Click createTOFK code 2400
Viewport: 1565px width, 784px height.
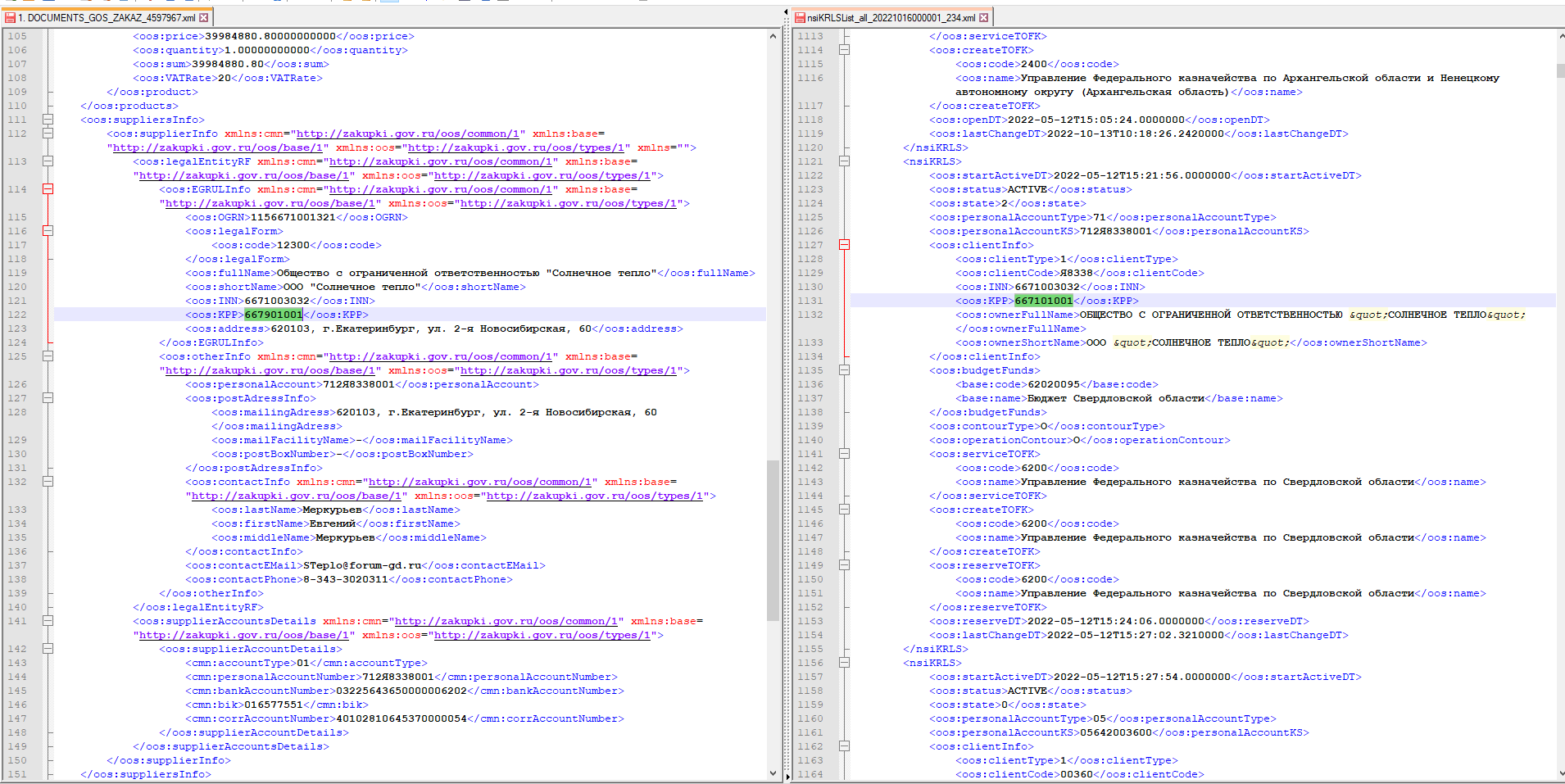(1034, 64)
